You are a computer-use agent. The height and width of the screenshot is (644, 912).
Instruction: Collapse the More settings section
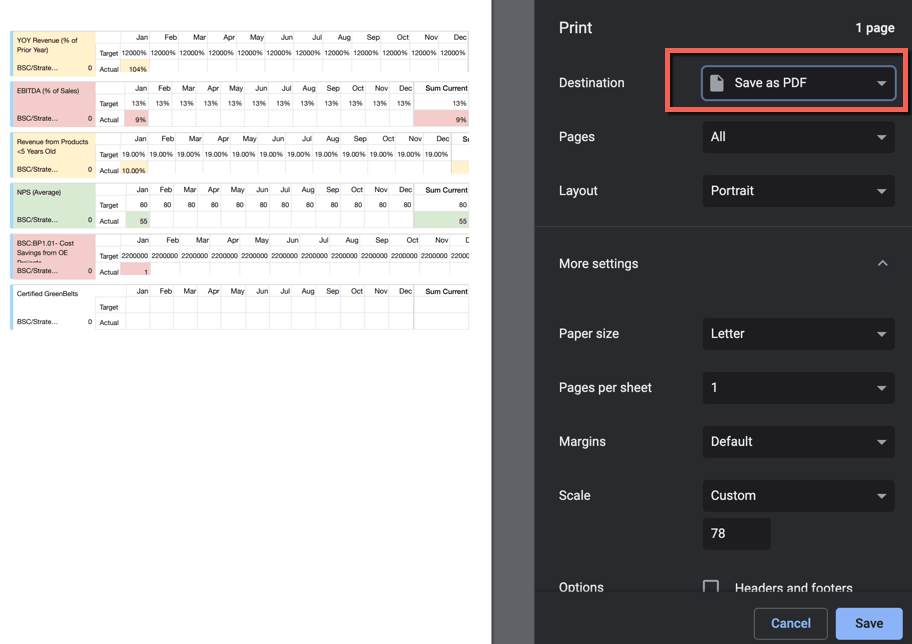pyautogui.click(x=882, y=264)
